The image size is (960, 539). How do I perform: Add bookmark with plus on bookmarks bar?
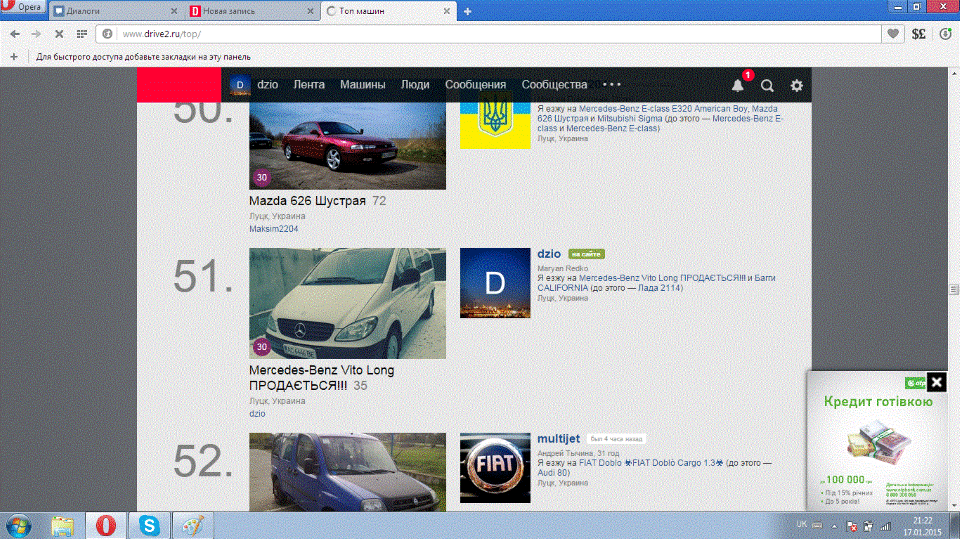tap(13, 57)
